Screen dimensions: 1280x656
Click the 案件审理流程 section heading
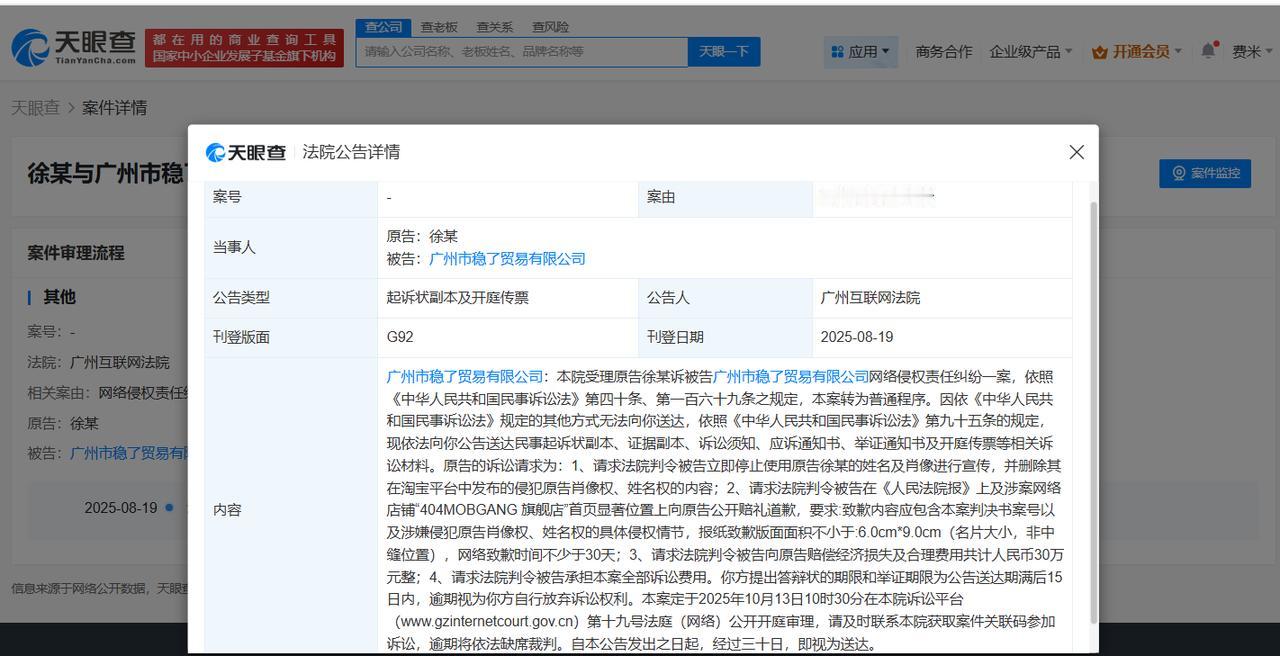point(76,253)
